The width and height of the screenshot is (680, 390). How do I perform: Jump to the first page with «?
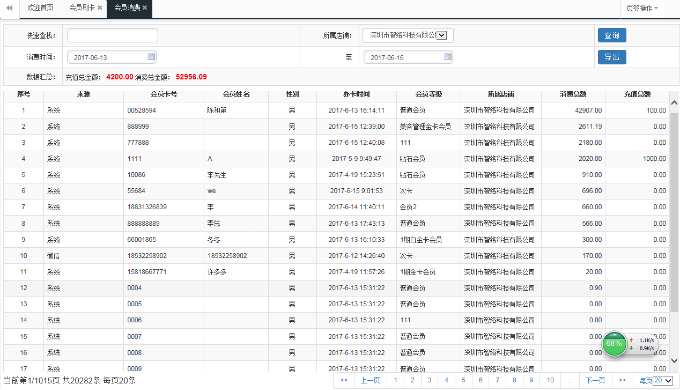(x=344, y=380)
